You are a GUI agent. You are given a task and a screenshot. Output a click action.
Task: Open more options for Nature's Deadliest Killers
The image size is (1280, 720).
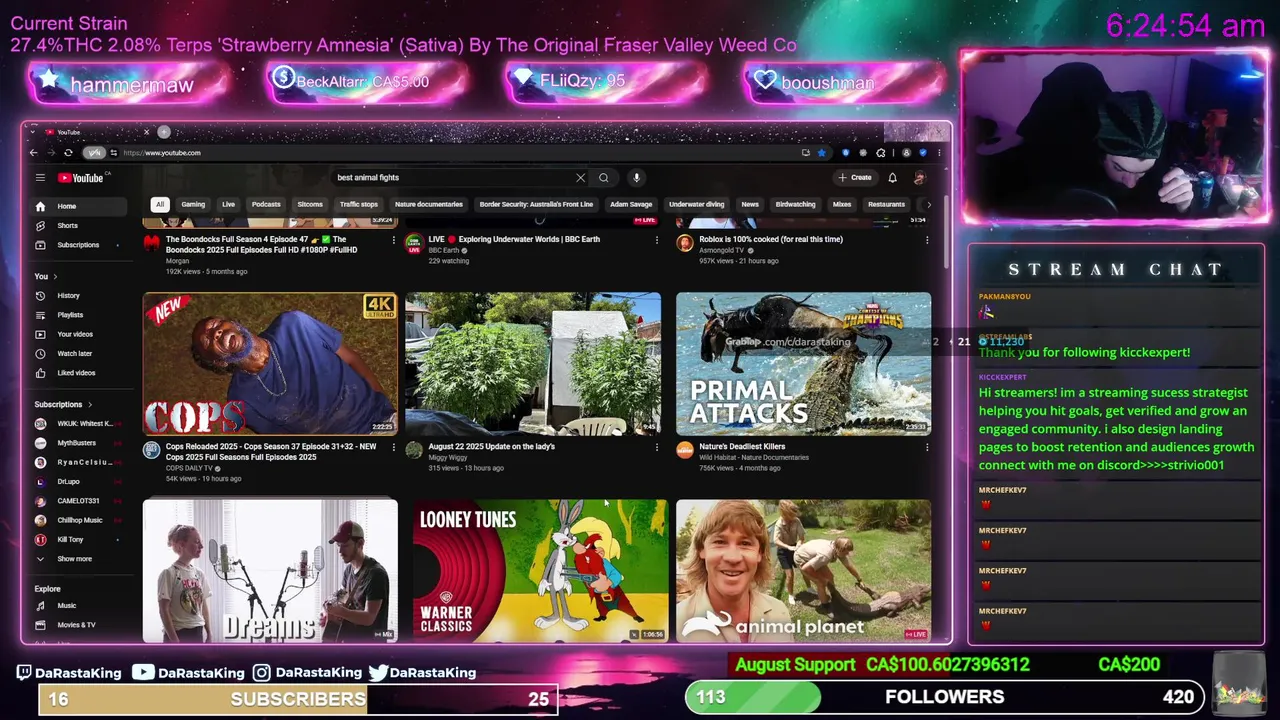pyautogui.click(x=927, y=447)
